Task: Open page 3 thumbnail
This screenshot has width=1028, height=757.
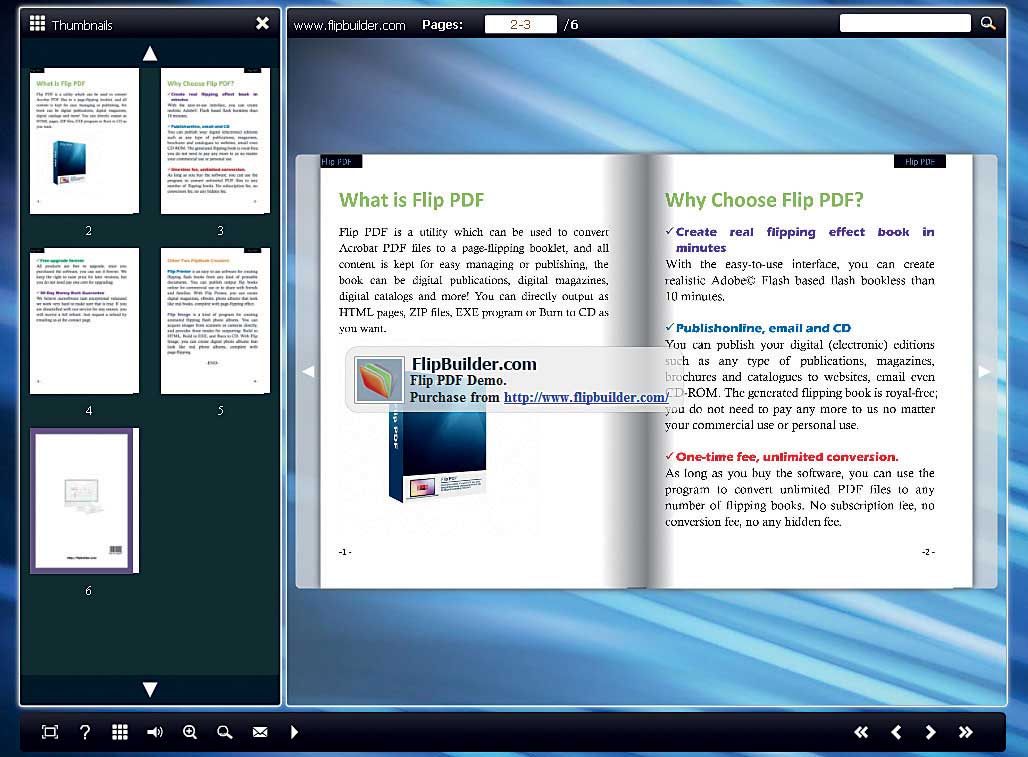Action: pos(215,141)
